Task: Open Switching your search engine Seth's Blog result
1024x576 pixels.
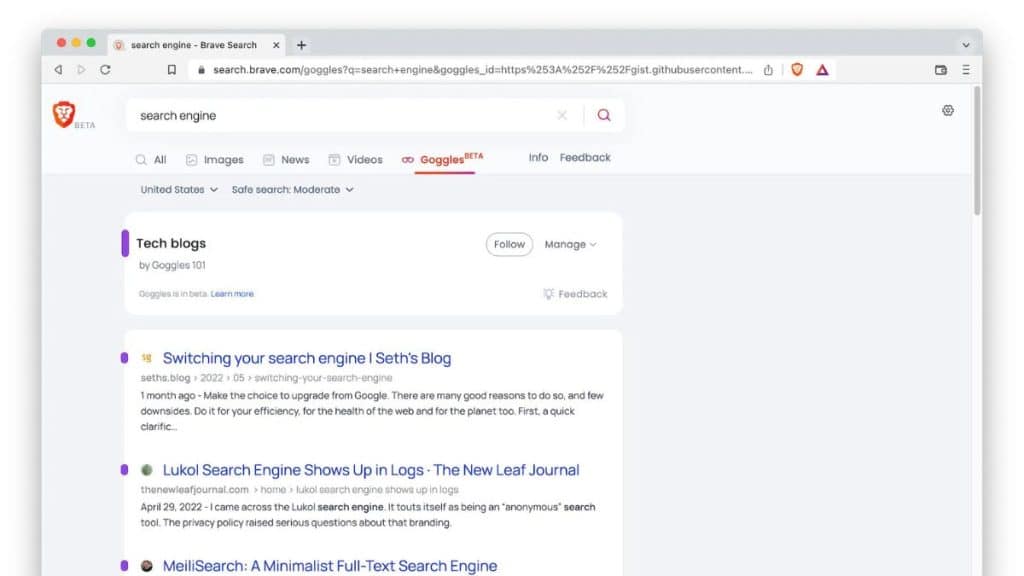Action: pos(307,358)
